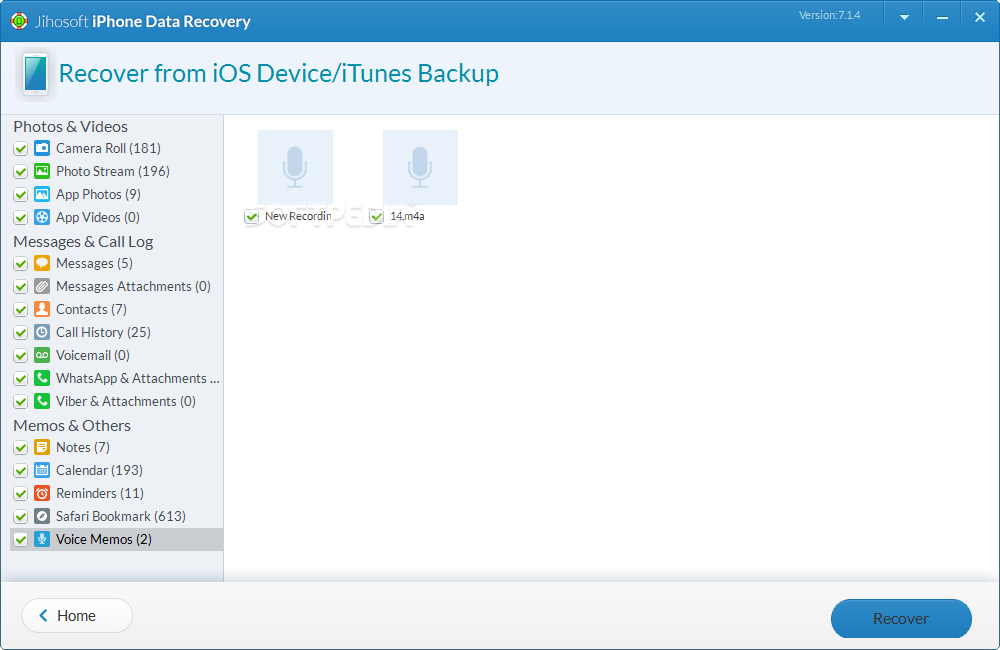Toggle the Safari Bookmark checkbox
The image size is (1000, 650).
pos(20,516)
